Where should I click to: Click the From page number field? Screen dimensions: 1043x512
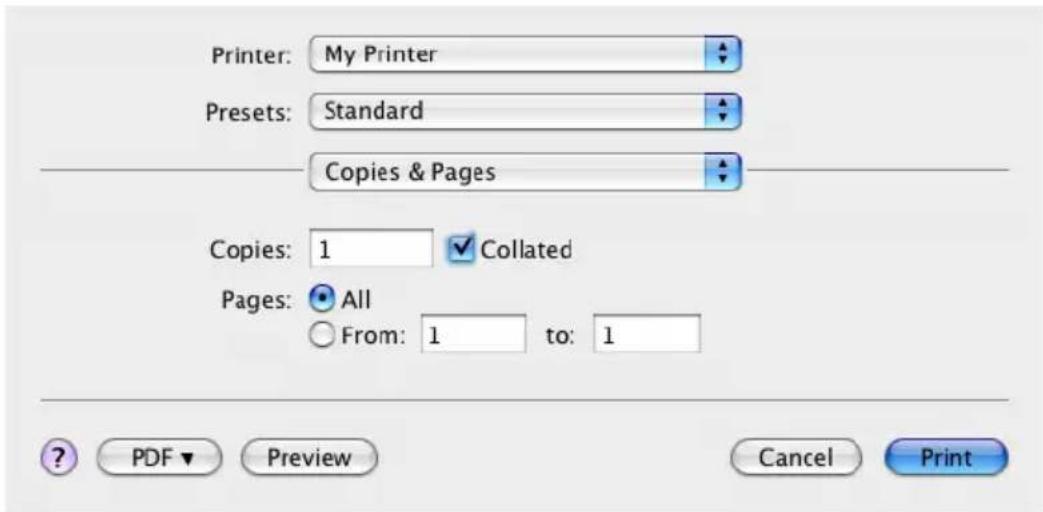click(x=474, y=334)
